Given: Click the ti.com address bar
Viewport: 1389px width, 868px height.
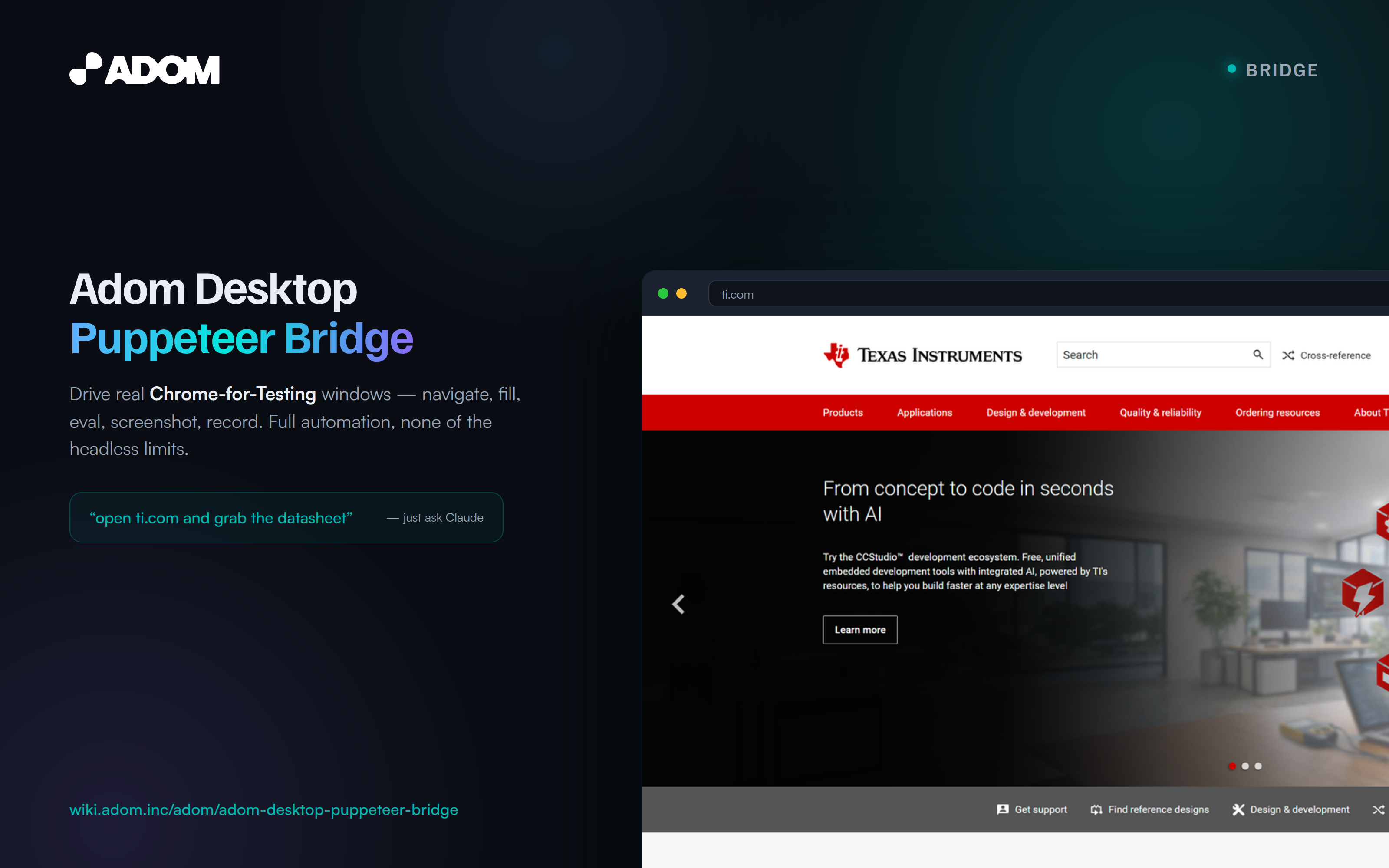Looking at the screenshot, I should [1049, 294].
